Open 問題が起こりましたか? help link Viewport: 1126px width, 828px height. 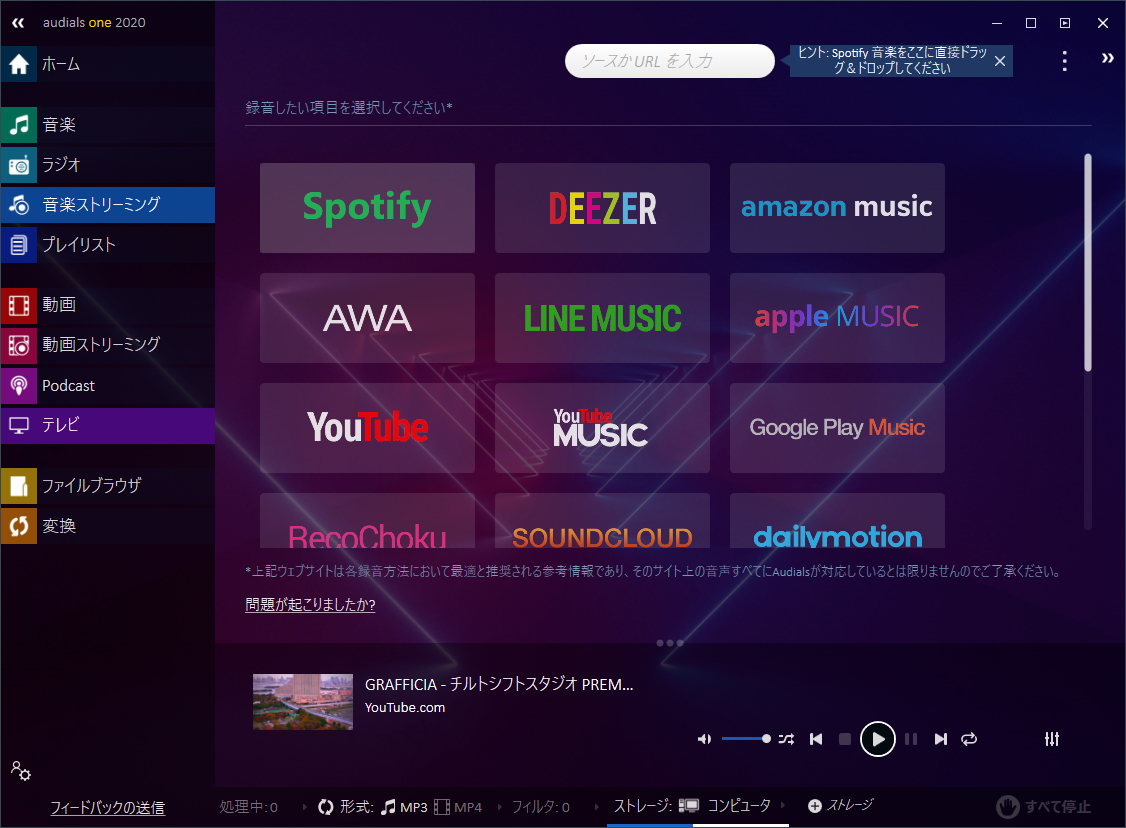tap(310, 605)
